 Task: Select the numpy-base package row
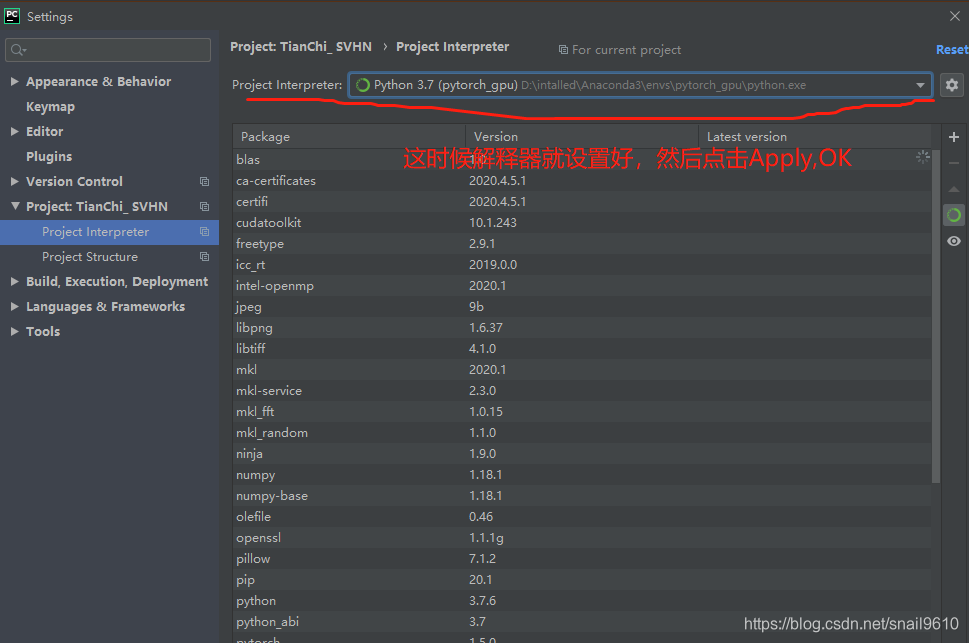coord(582,496)
